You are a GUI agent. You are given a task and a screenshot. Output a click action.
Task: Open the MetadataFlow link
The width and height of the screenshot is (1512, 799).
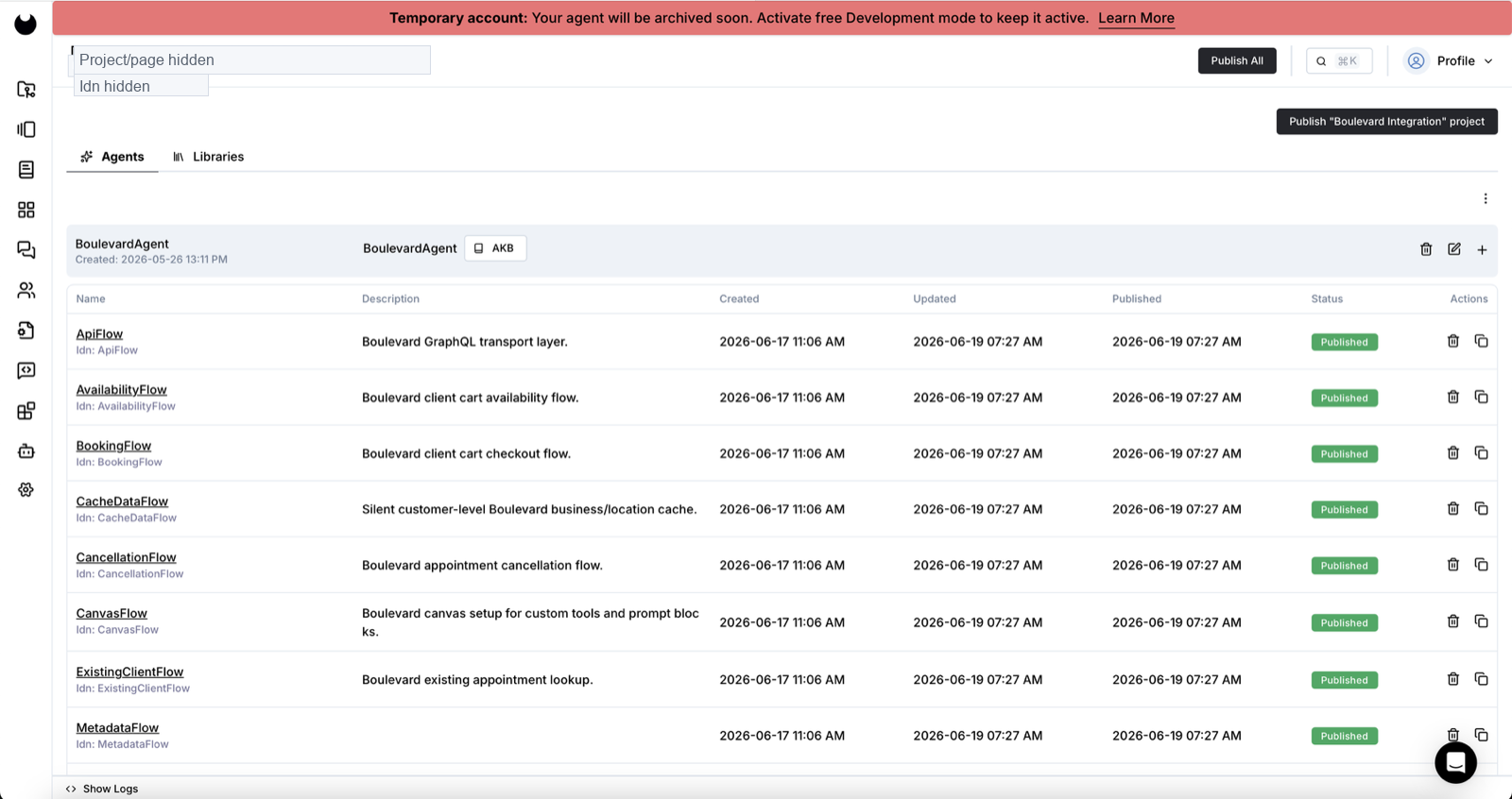coord(117,727)
